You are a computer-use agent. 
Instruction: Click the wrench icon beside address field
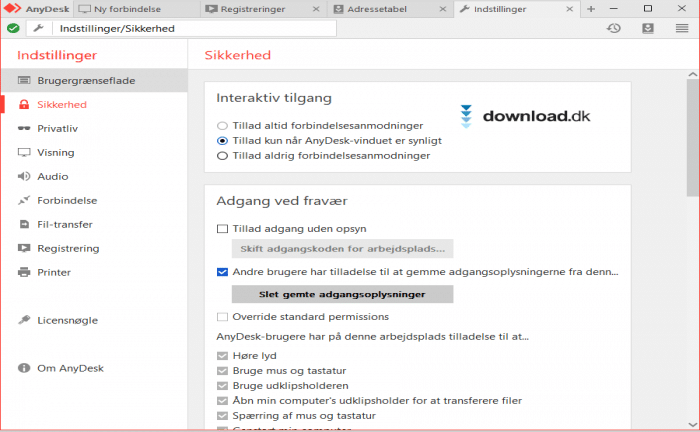coord(38,29)
